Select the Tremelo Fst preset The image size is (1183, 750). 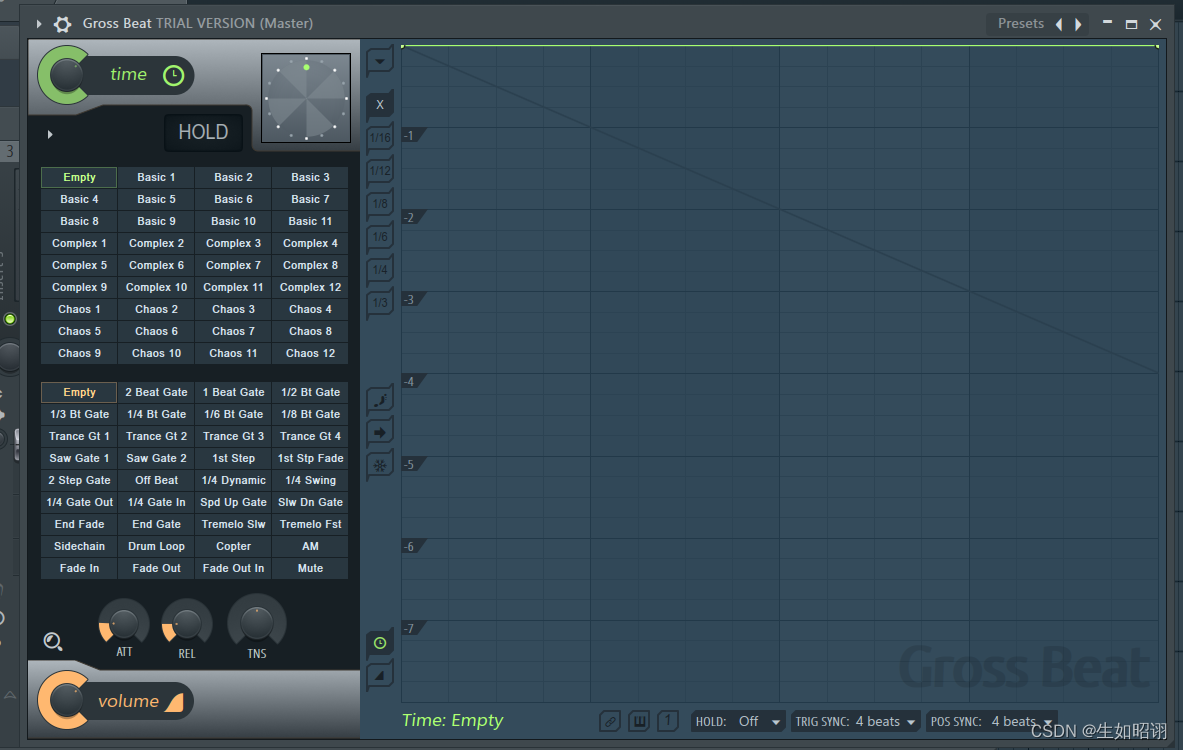tap(310, 524)
